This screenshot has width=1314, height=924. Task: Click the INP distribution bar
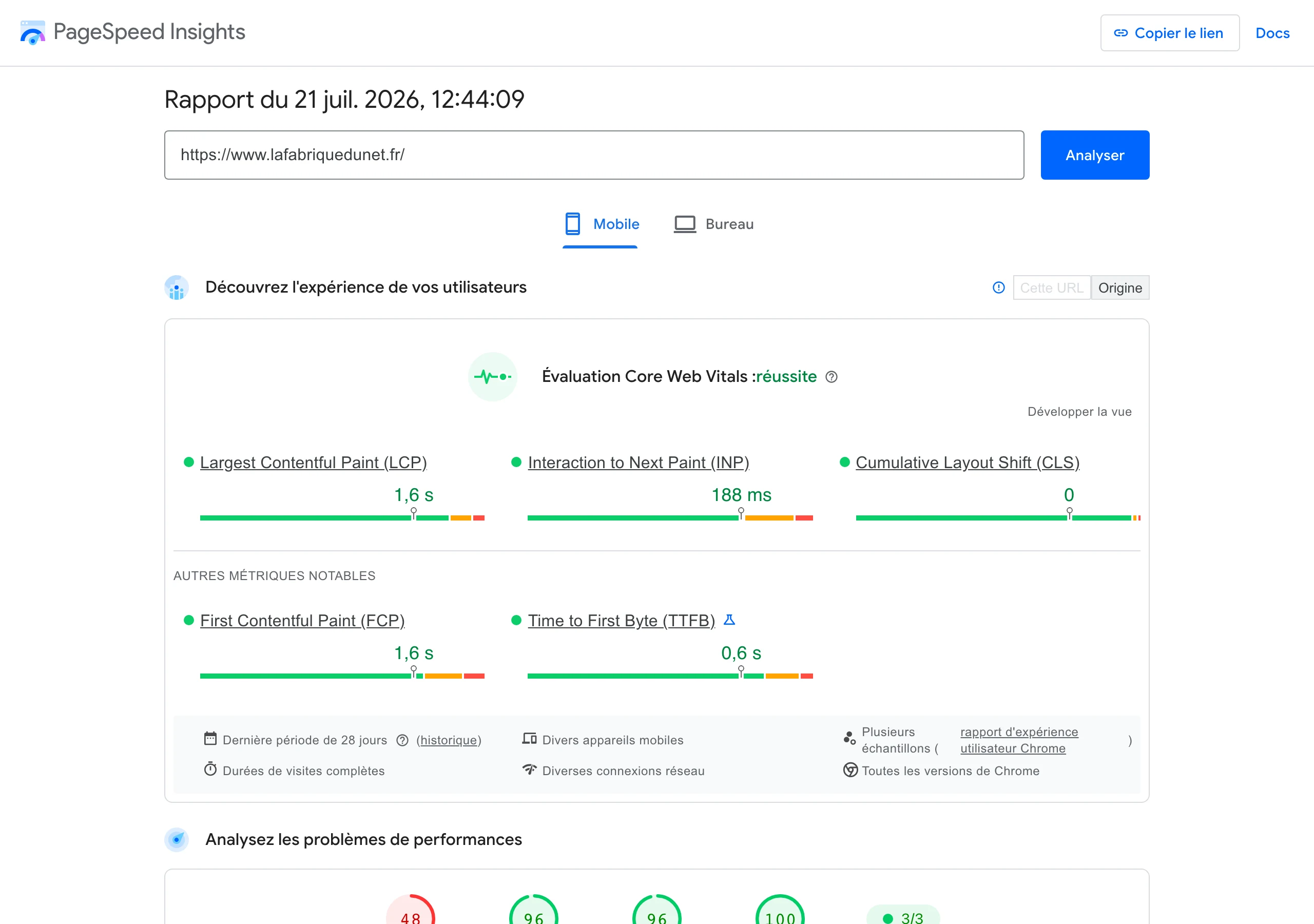tap(670, 517)
